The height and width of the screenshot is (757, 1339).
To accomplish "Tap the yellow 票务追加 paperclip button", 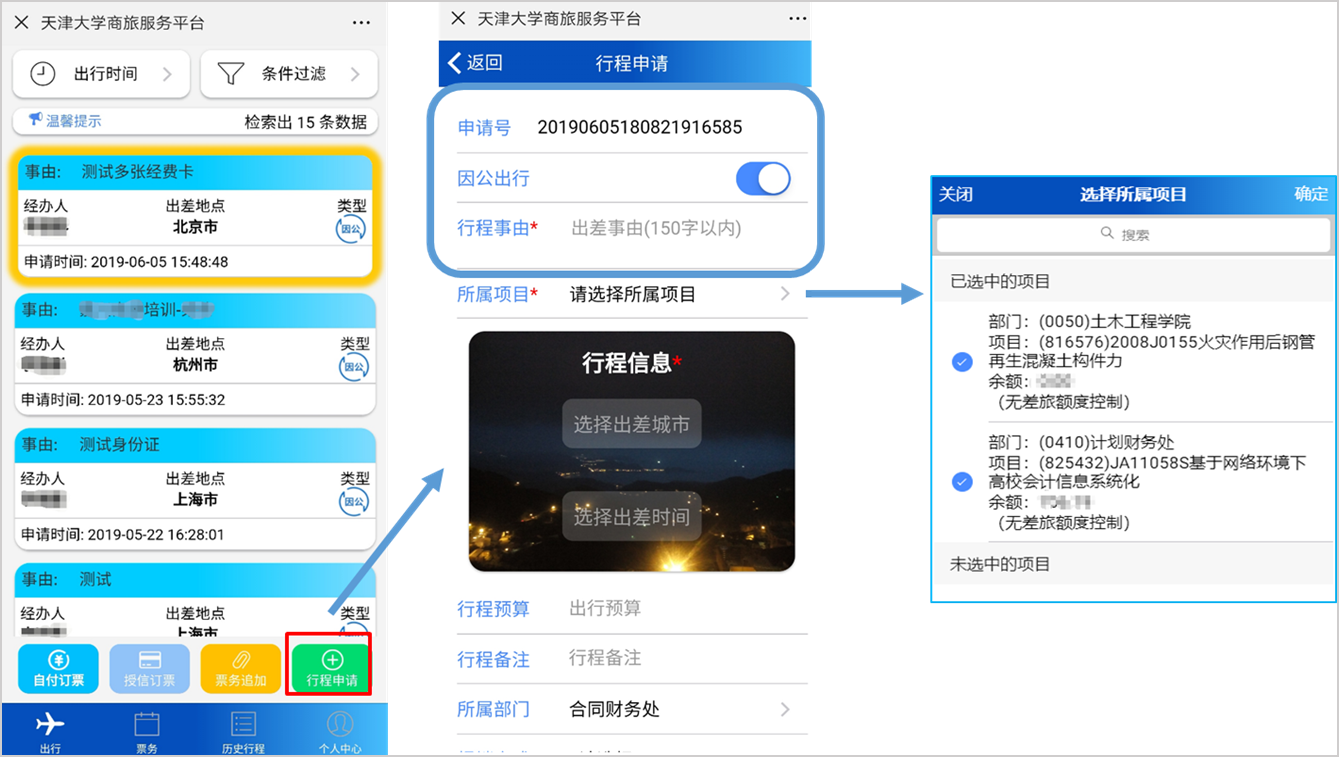I will coord(240,668).
